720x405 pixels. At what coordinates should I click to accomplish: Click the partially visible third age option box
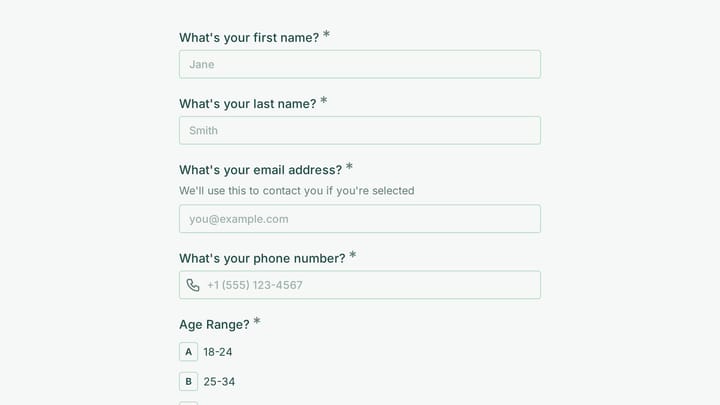coord(188,404)
